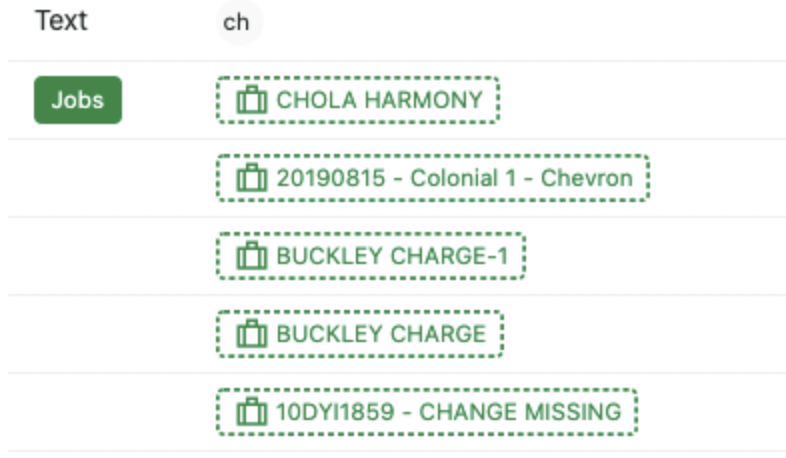
Task: Choose the job result mentioning Chevron
Action: pos(433,178)
